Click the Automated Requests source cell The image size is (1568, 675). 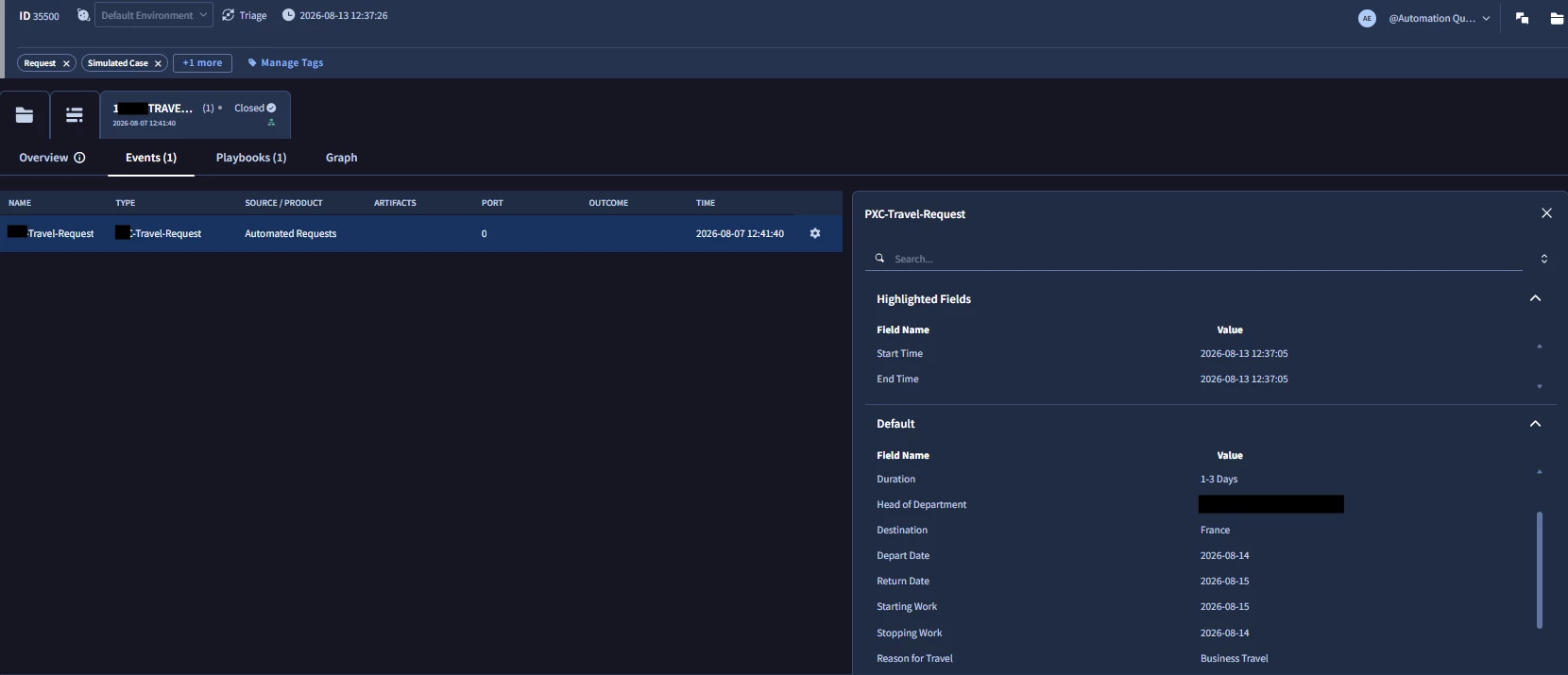(x=290, y=233)
